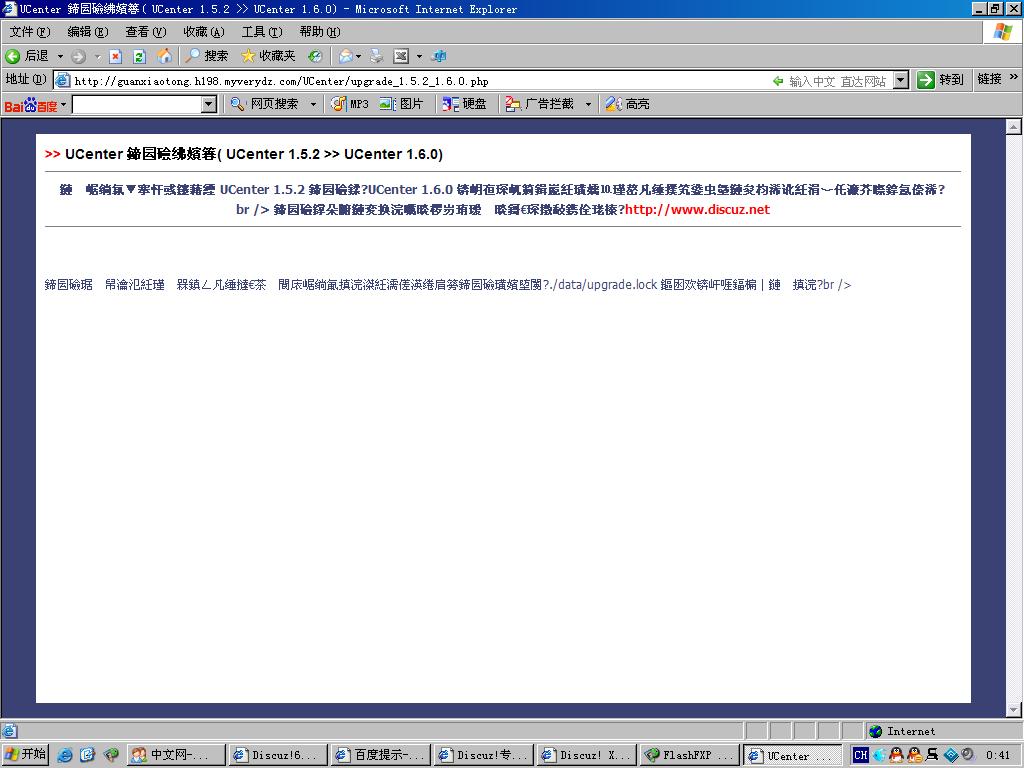Click the green arrow 输入中文 直达网站 hint
Image resolution: width=1024 pixels, height=768 pixels.
[x=829, y=81]
